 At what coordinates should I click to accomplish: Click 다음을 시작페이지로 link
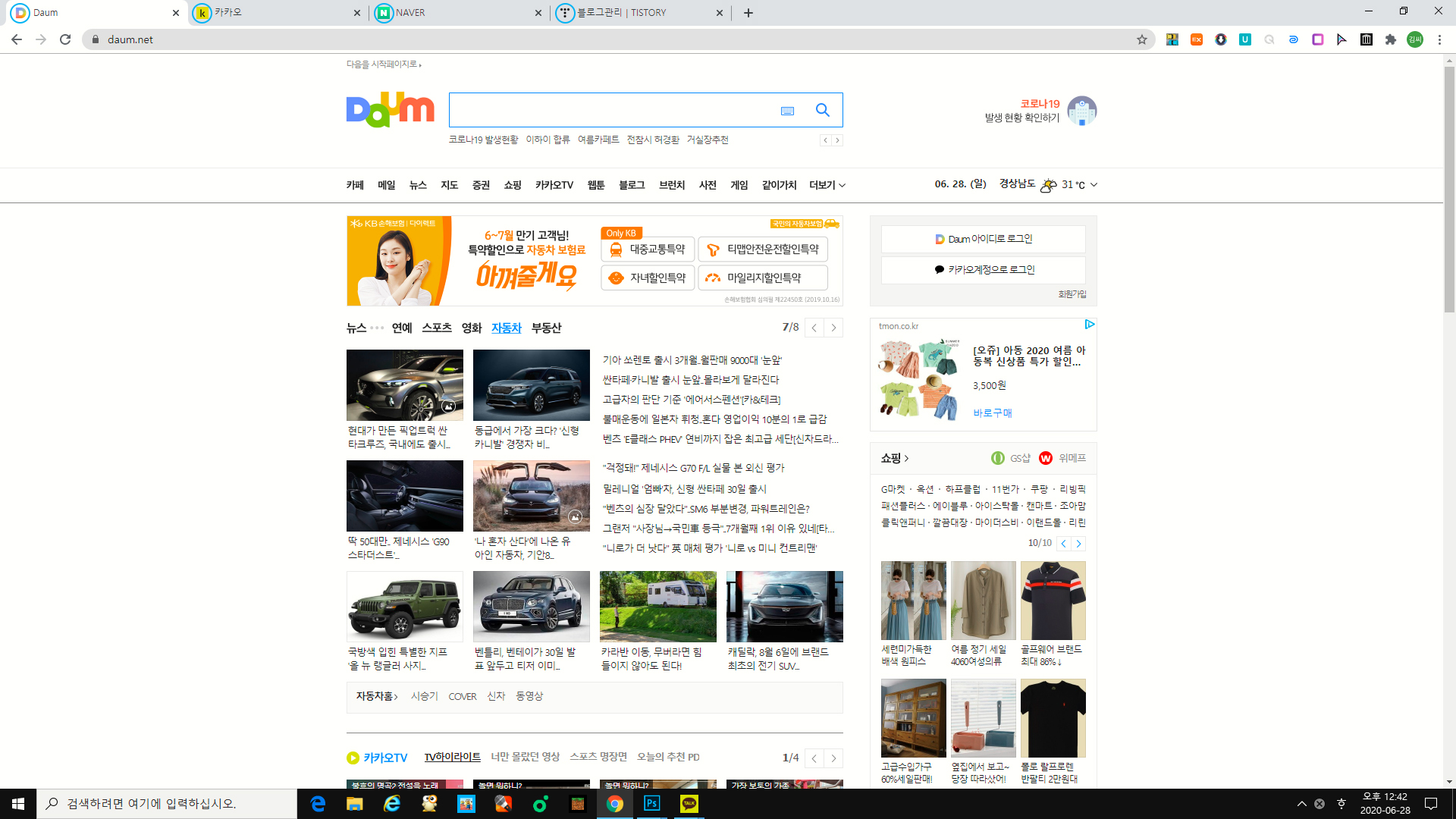click(x=384, y=64)
